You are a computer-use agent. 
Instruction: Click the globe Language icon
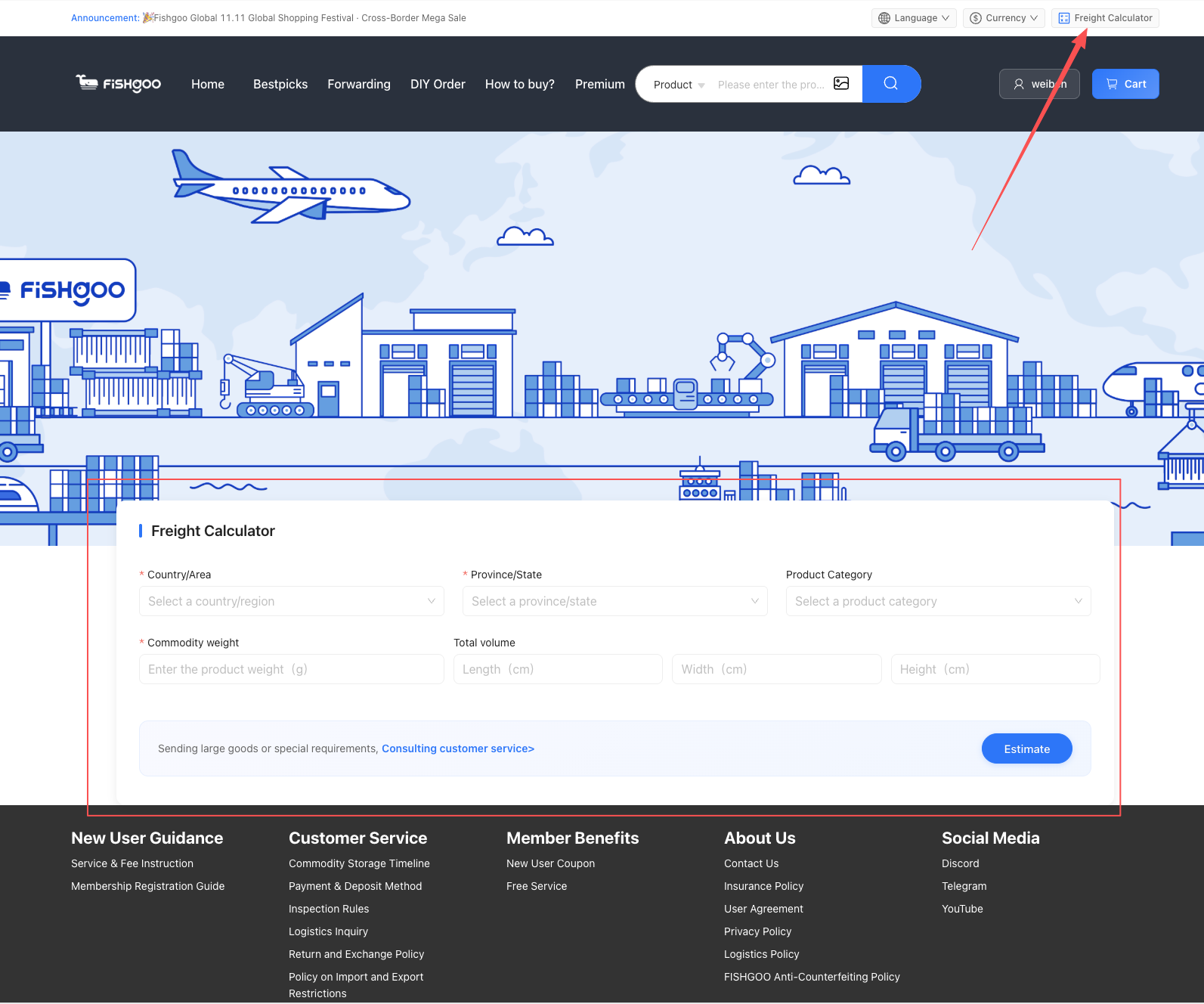(x=884, y=18)
